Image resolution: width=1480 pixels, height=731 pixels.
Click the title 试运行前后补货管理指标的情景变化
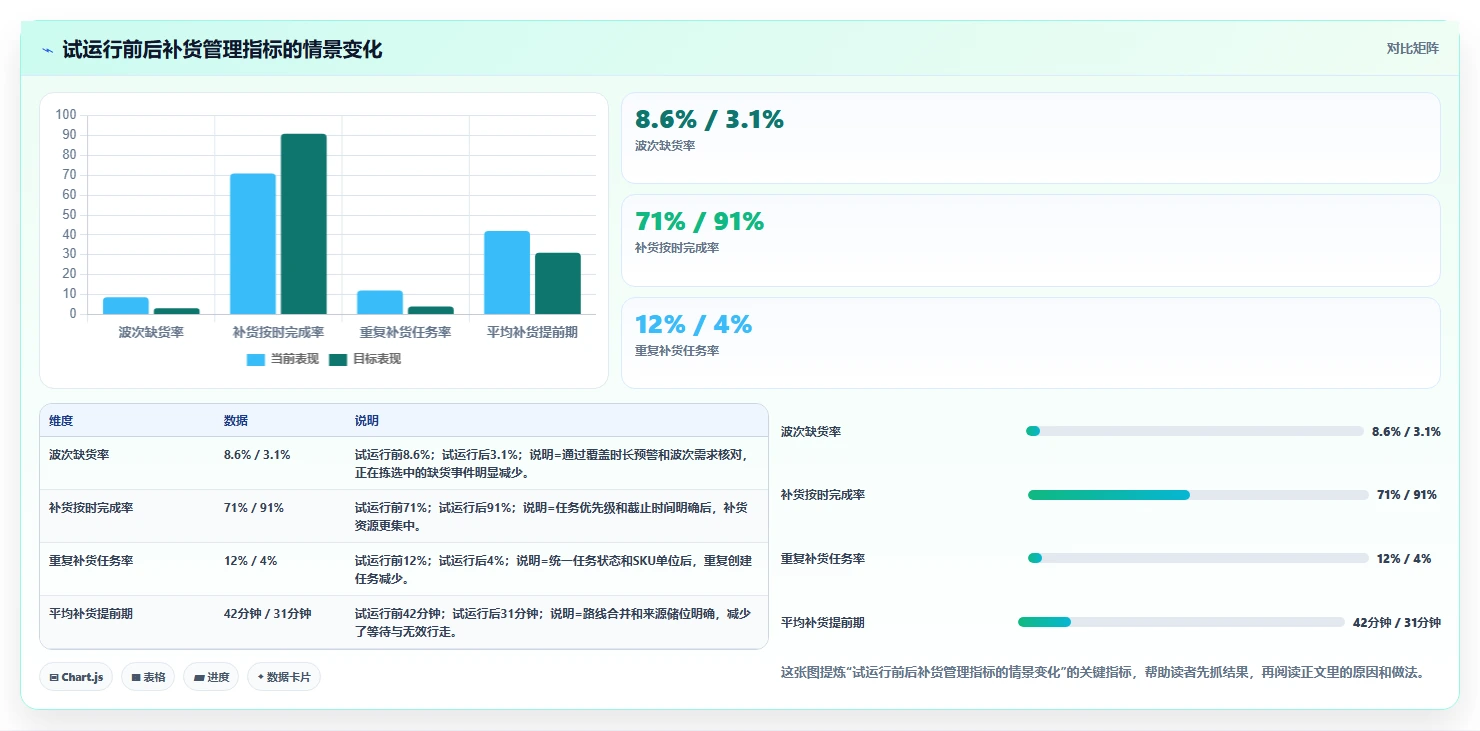pos(222,50)
